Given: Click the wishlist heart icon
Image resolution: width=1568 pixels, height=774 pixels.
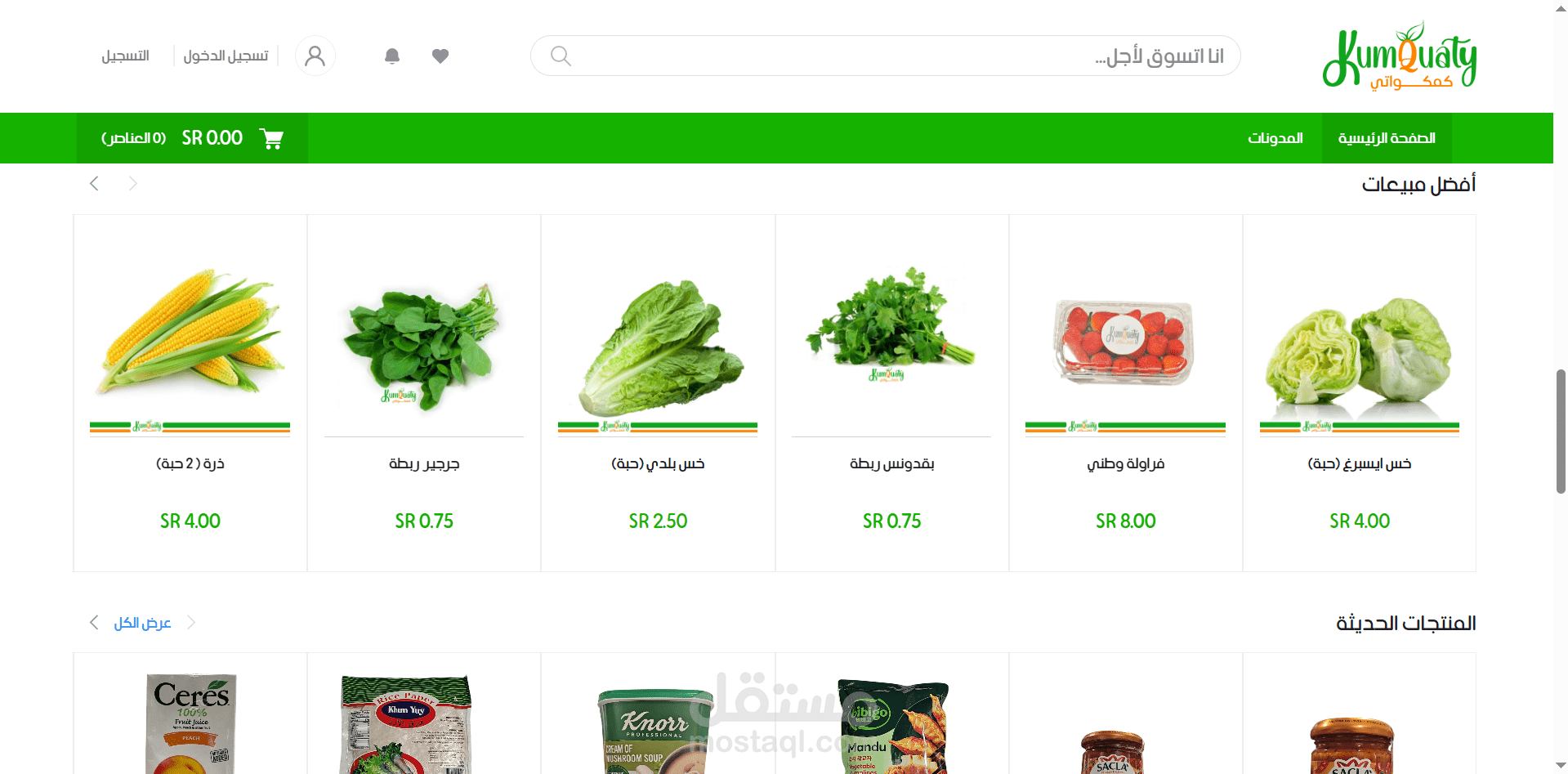Looking at the screenshot, I should [x=440, y=56].
